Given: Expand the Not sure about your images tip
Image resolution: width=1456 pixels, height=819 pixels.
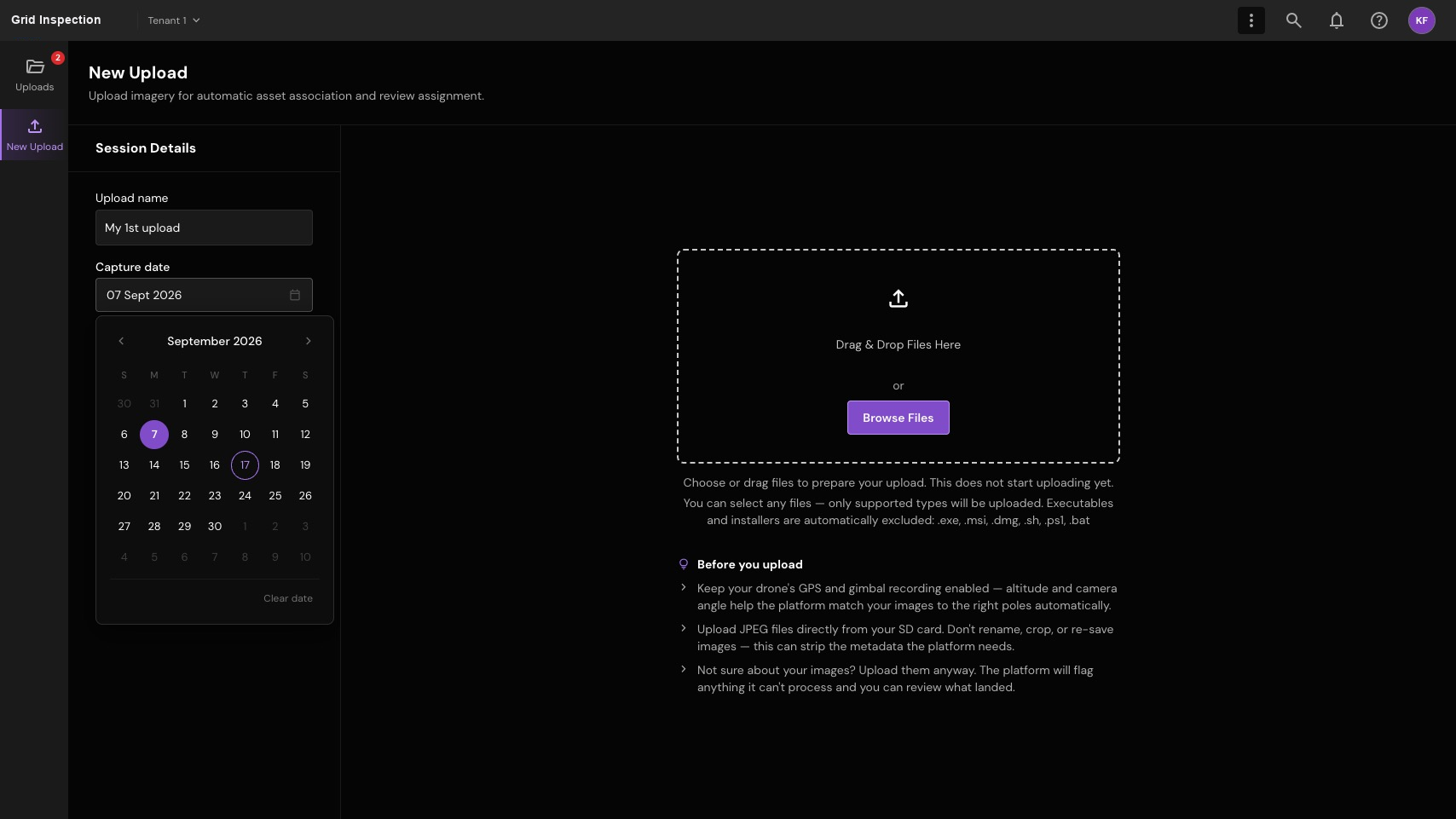Looking at the screenshot, I should tap(683, 669).
